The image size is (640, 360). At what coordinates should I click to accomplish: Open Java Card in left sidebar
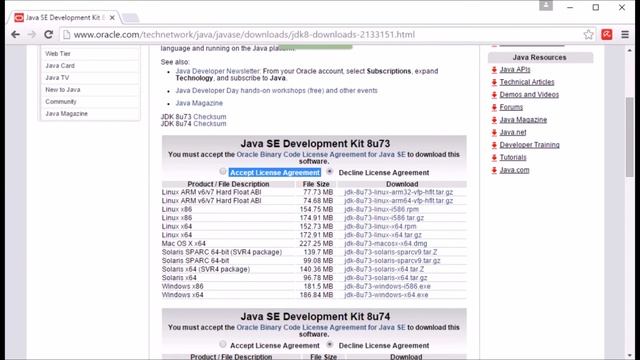[x=60, y=65]
